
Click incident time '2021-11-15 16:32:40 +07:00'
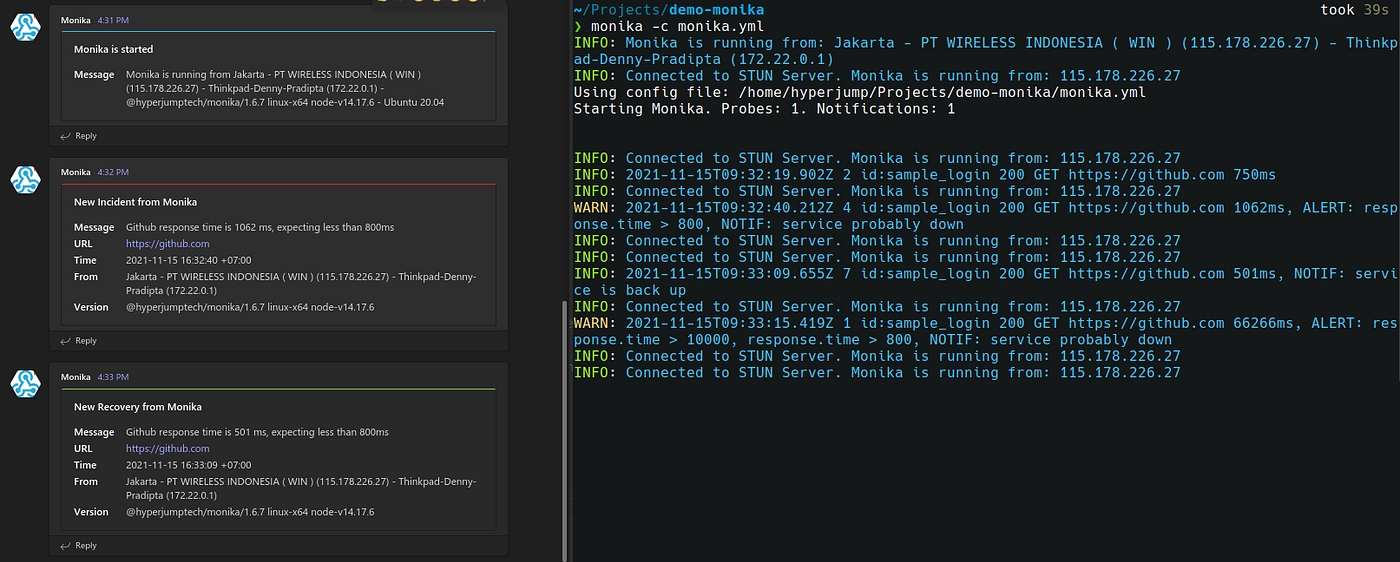click(188, 260)
